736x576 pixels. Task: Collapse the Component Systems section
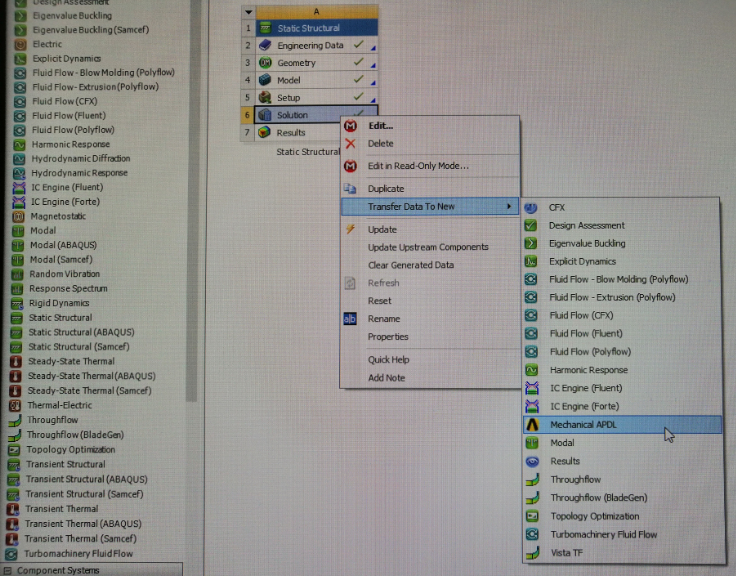pos(8,570)
